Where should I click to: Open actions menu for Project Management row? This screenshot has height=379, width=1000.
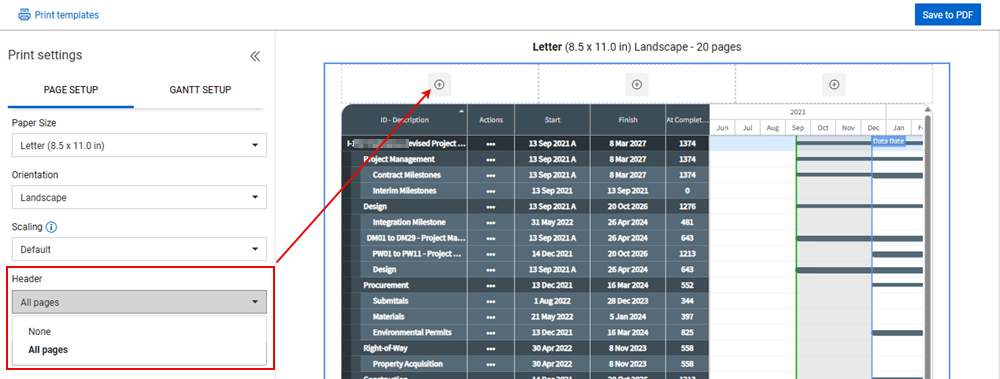[x=490, y=160]
